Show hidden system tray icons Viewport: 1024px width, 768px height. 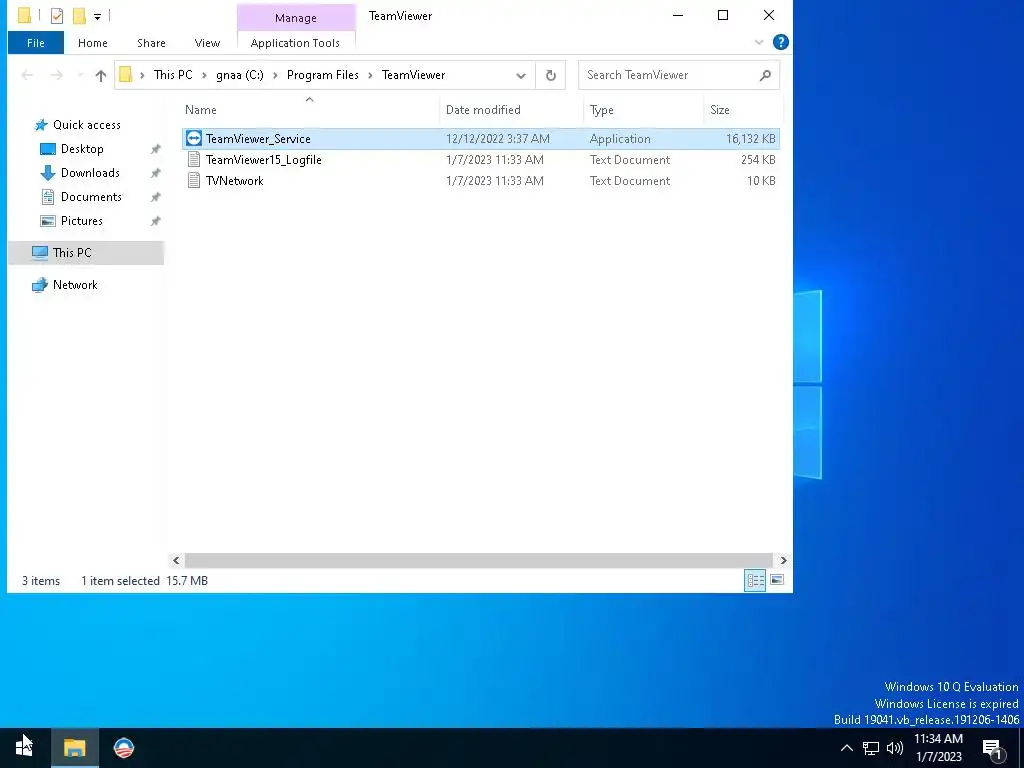(846, 748)
